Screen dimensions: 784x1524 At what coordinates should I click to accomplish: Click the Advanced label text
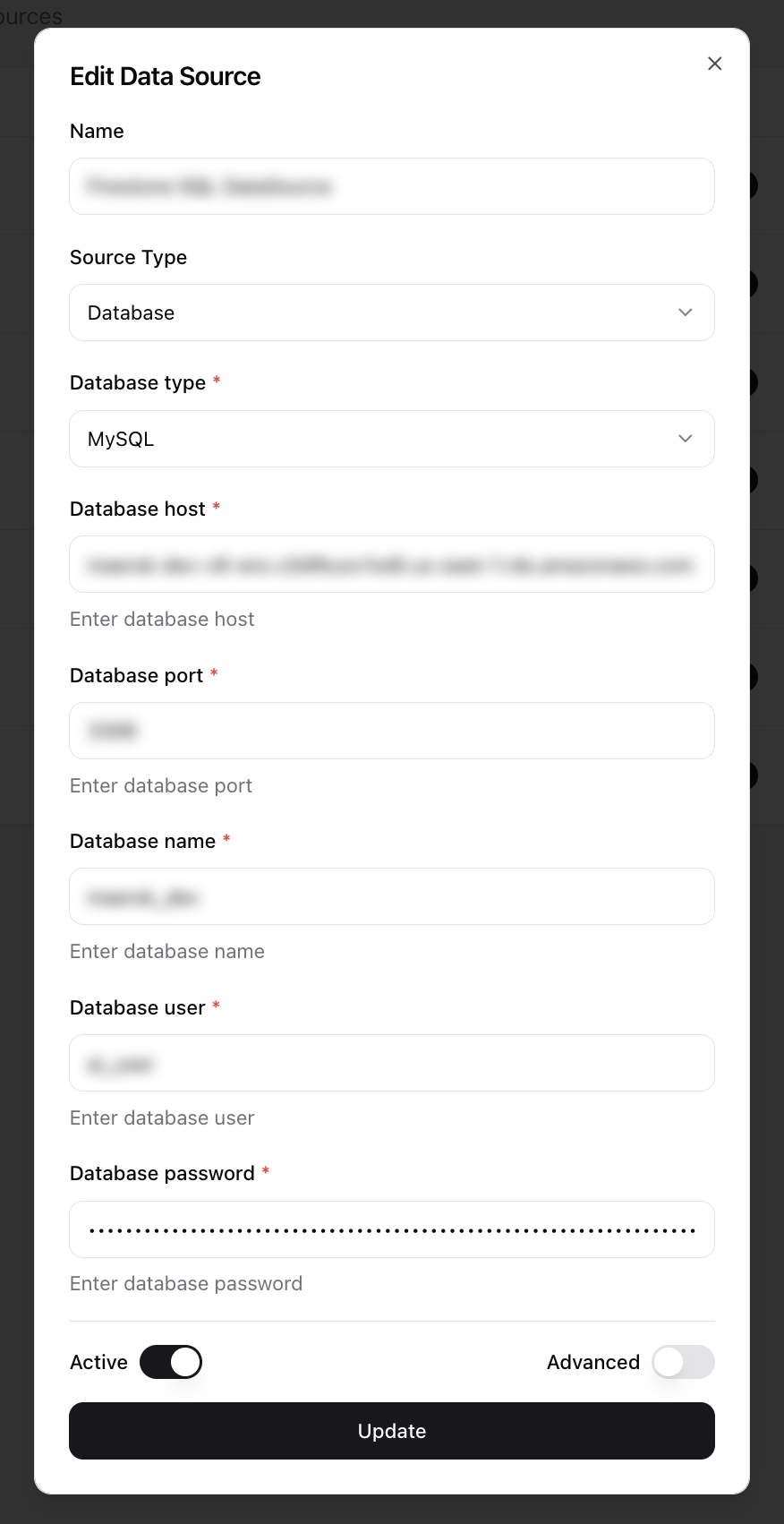click(x=592, y=1362)
